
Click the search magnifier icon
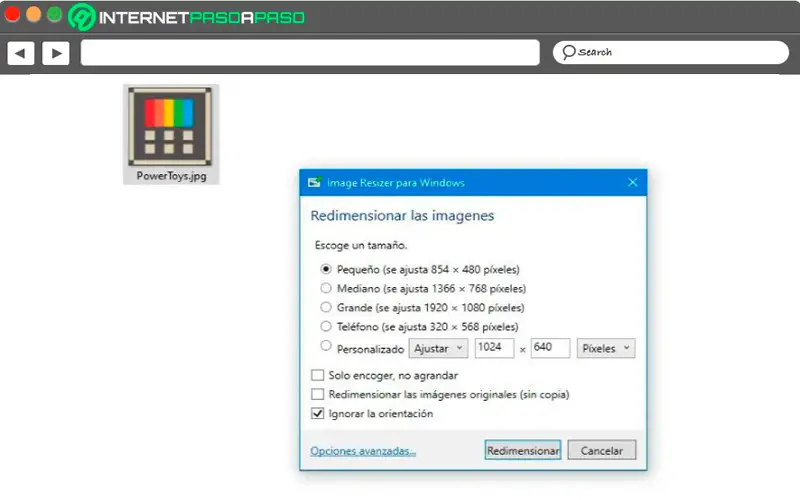568,52
